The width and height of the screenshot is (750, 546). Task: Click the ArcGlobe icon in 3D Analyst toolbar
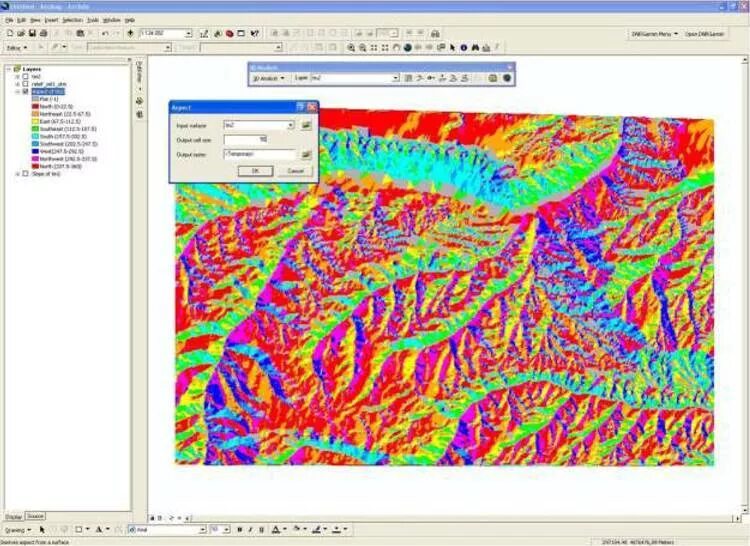point(507,78)
